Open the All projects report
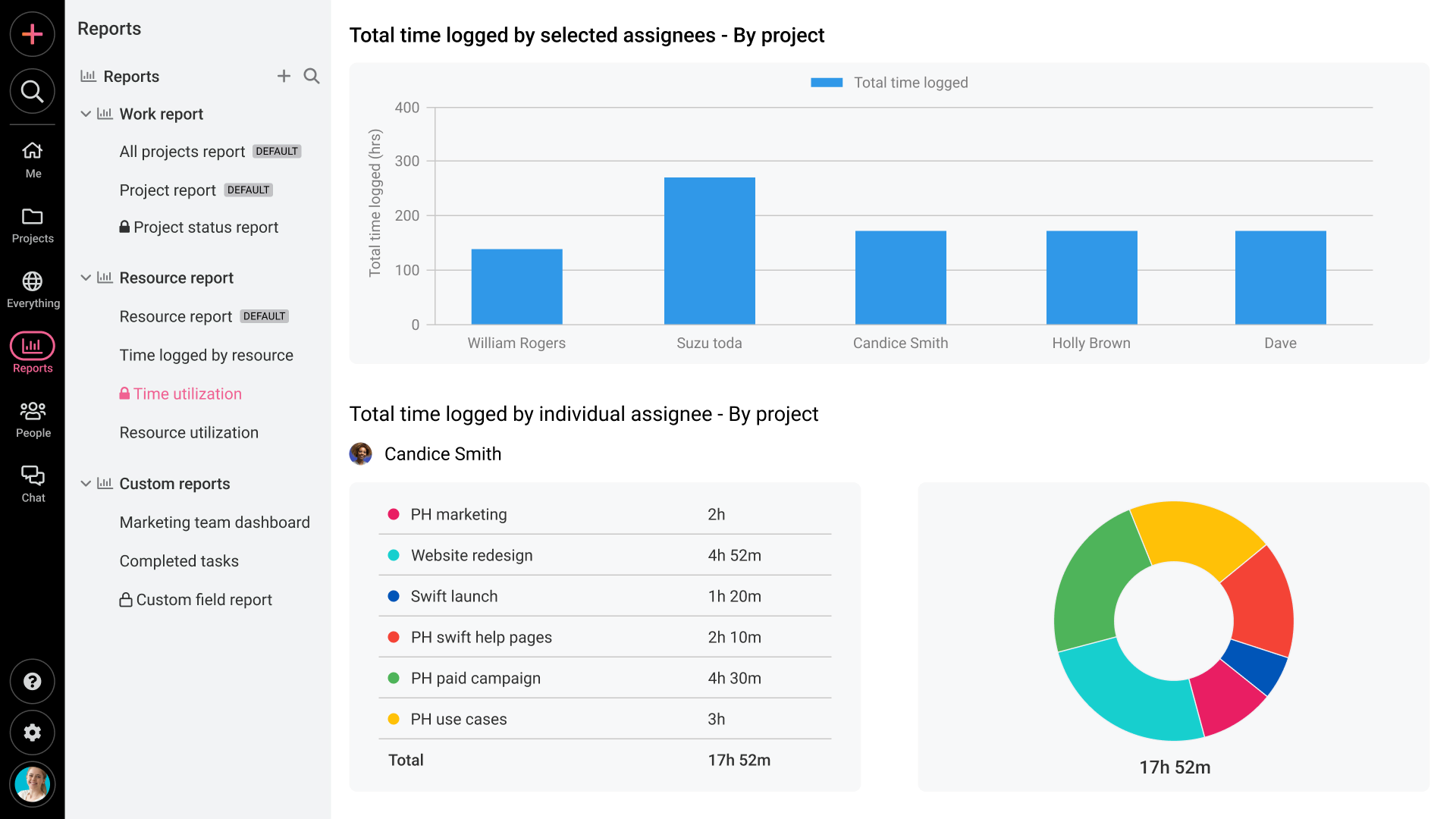 point(181,151)
